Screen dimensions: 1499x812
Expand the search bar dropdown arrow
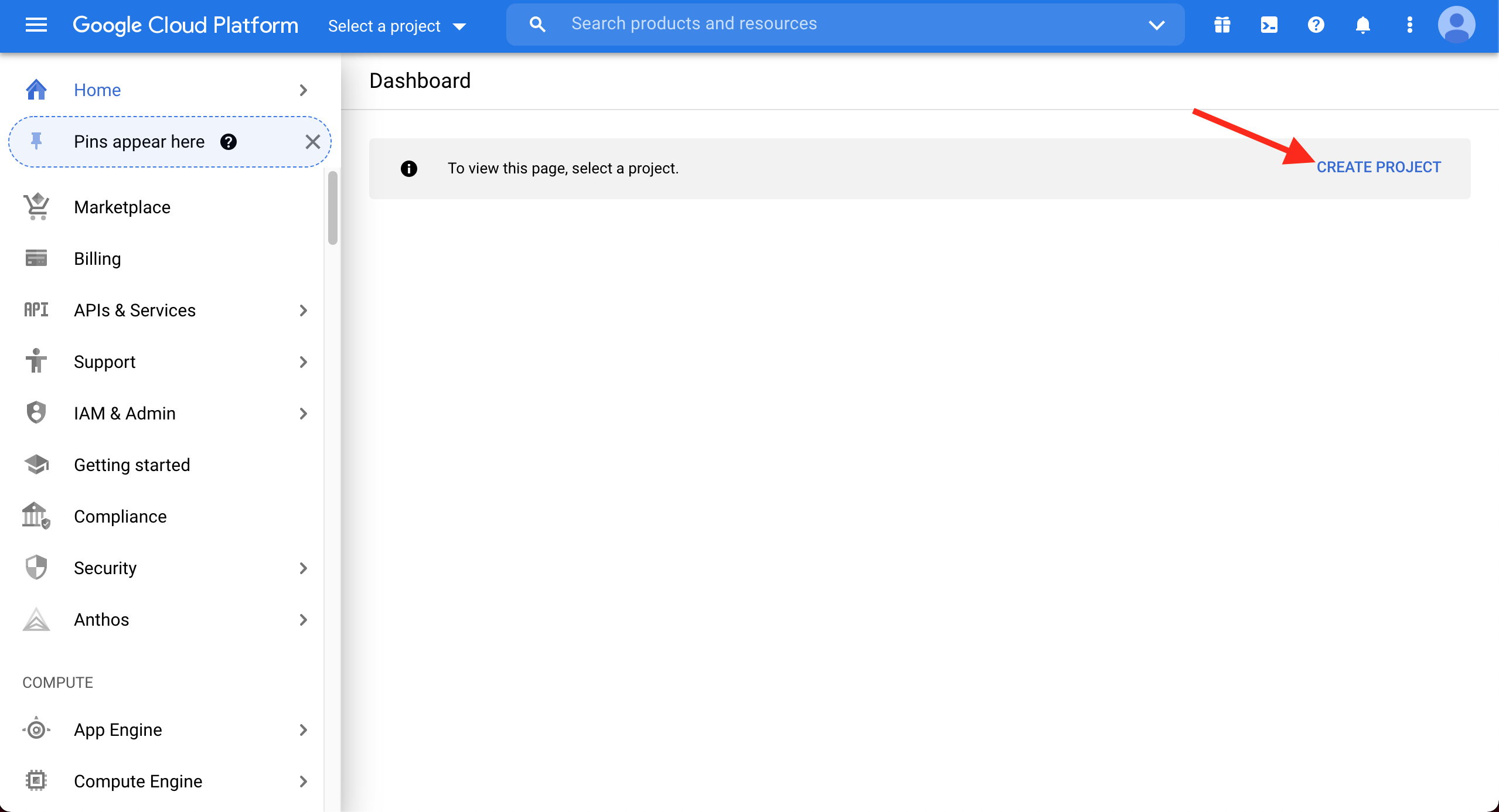(x=1157, y=25)
